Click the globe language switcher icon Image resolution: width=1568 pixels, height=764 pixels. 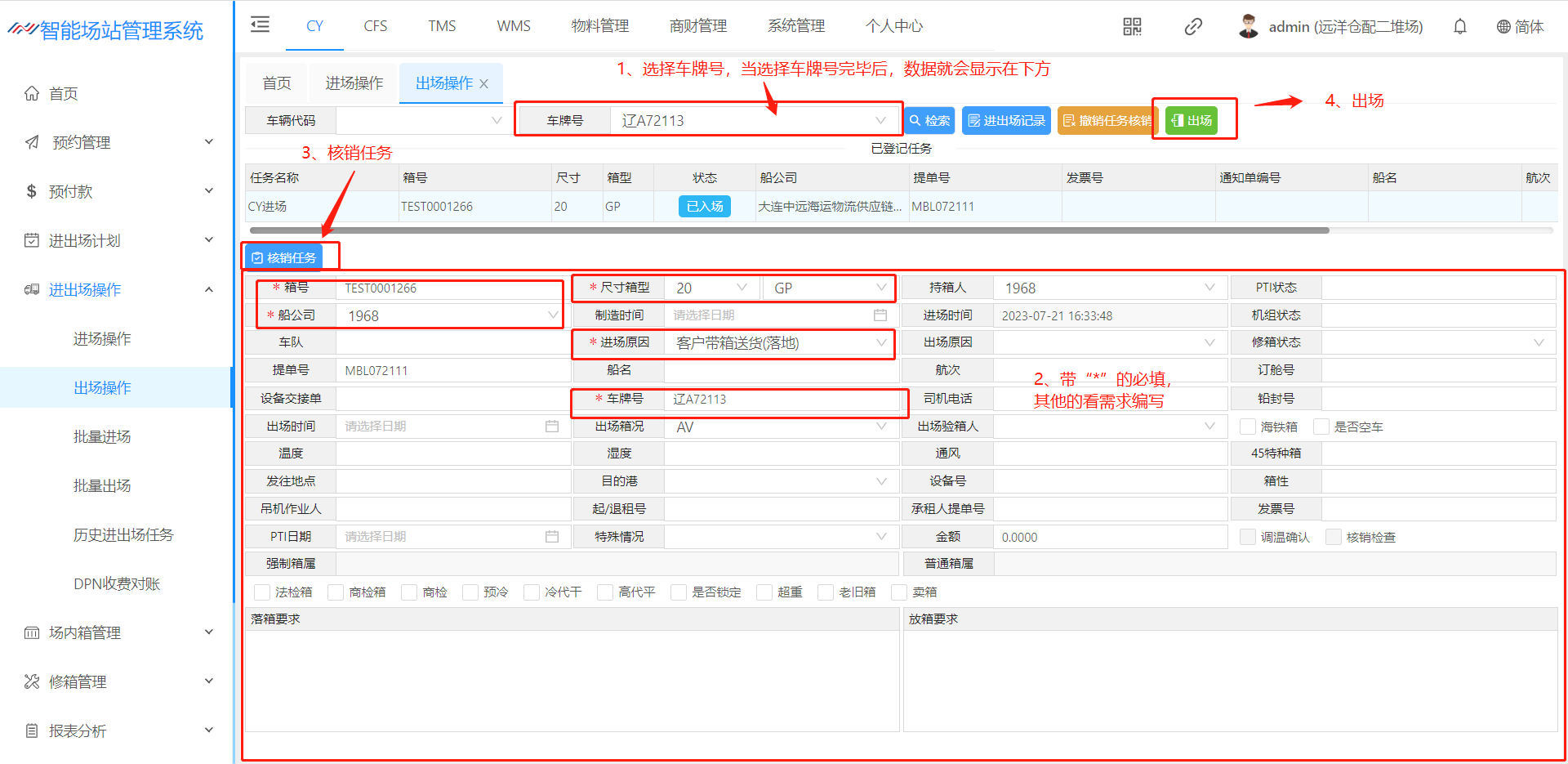pos(1503,27)
